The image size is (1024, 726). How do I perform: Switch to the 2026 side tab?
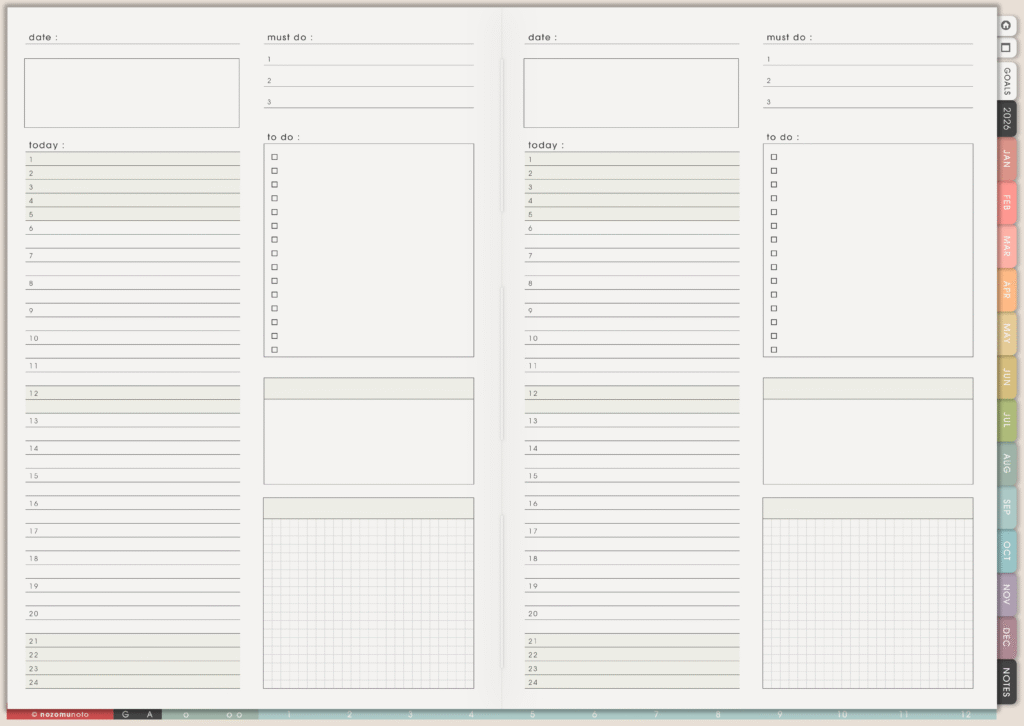(x=1006, y=119)
